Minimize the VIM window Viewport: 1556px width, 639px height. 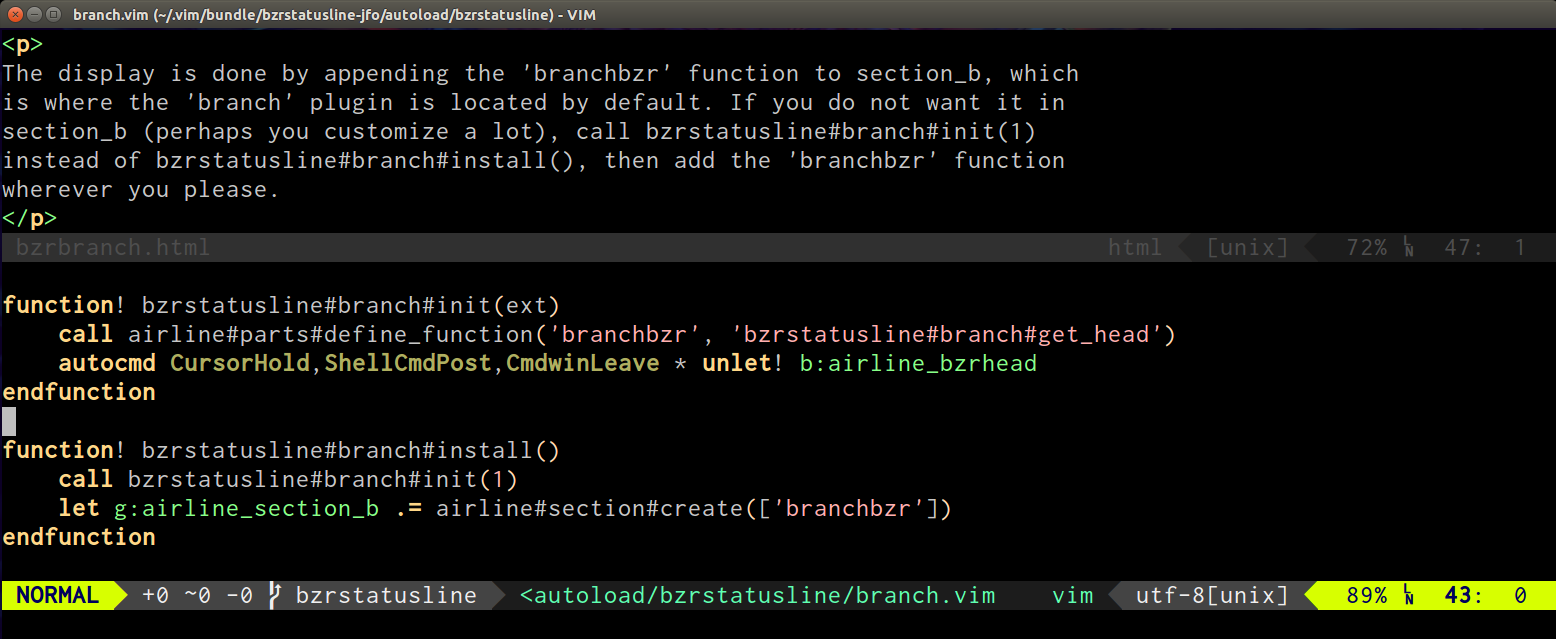[34, 14]
